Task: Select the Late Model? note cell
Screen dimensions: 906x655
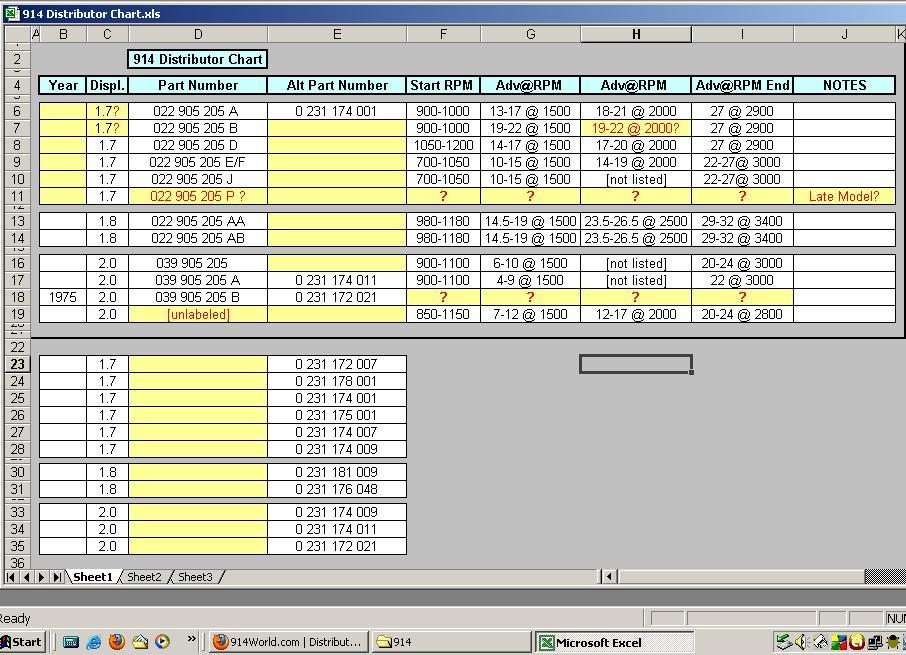Action: tap(844, 196)
